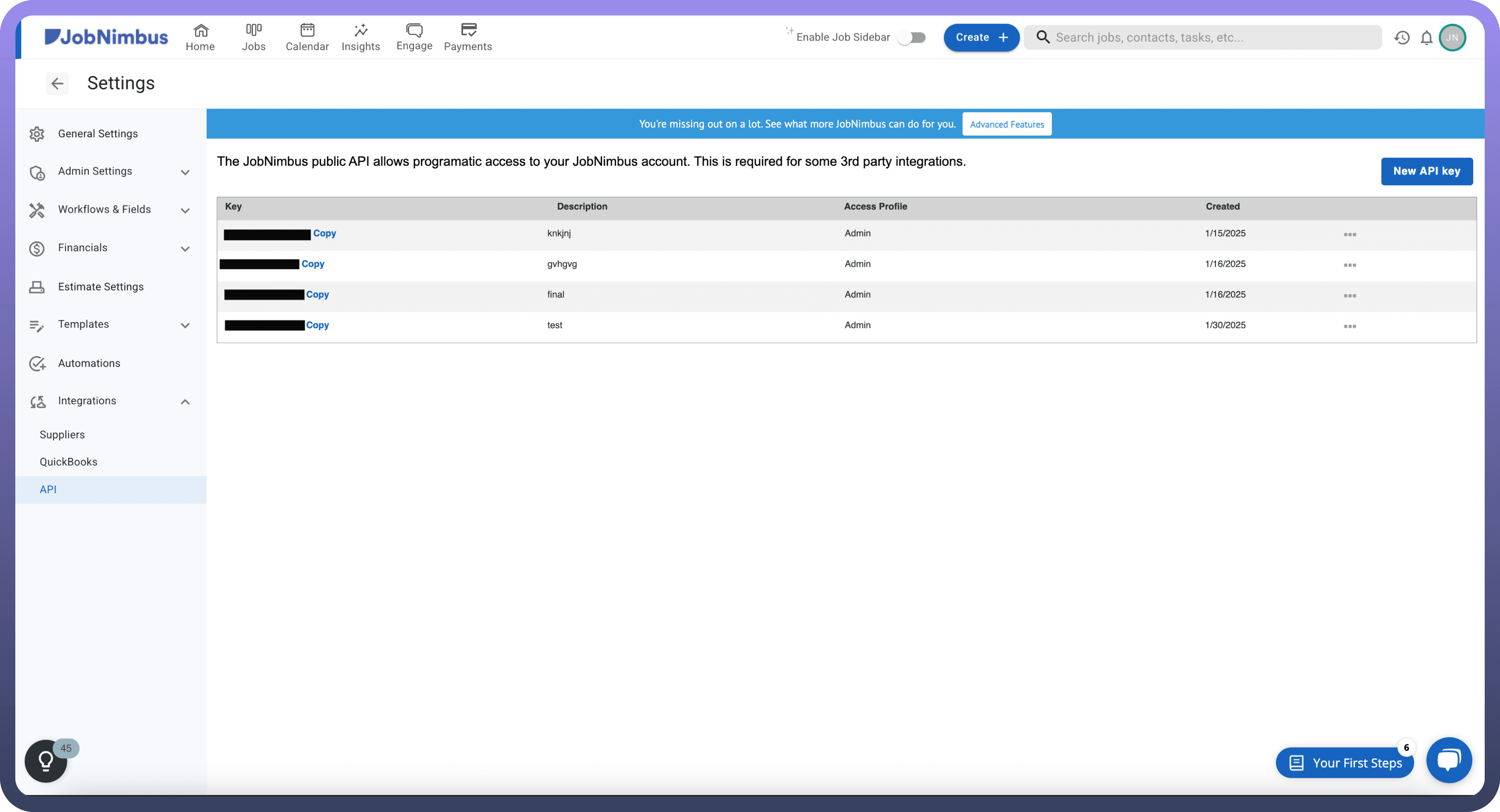Click the New API key button
The width and height of the screenshot is (1500, 812).
point(1427,171)
